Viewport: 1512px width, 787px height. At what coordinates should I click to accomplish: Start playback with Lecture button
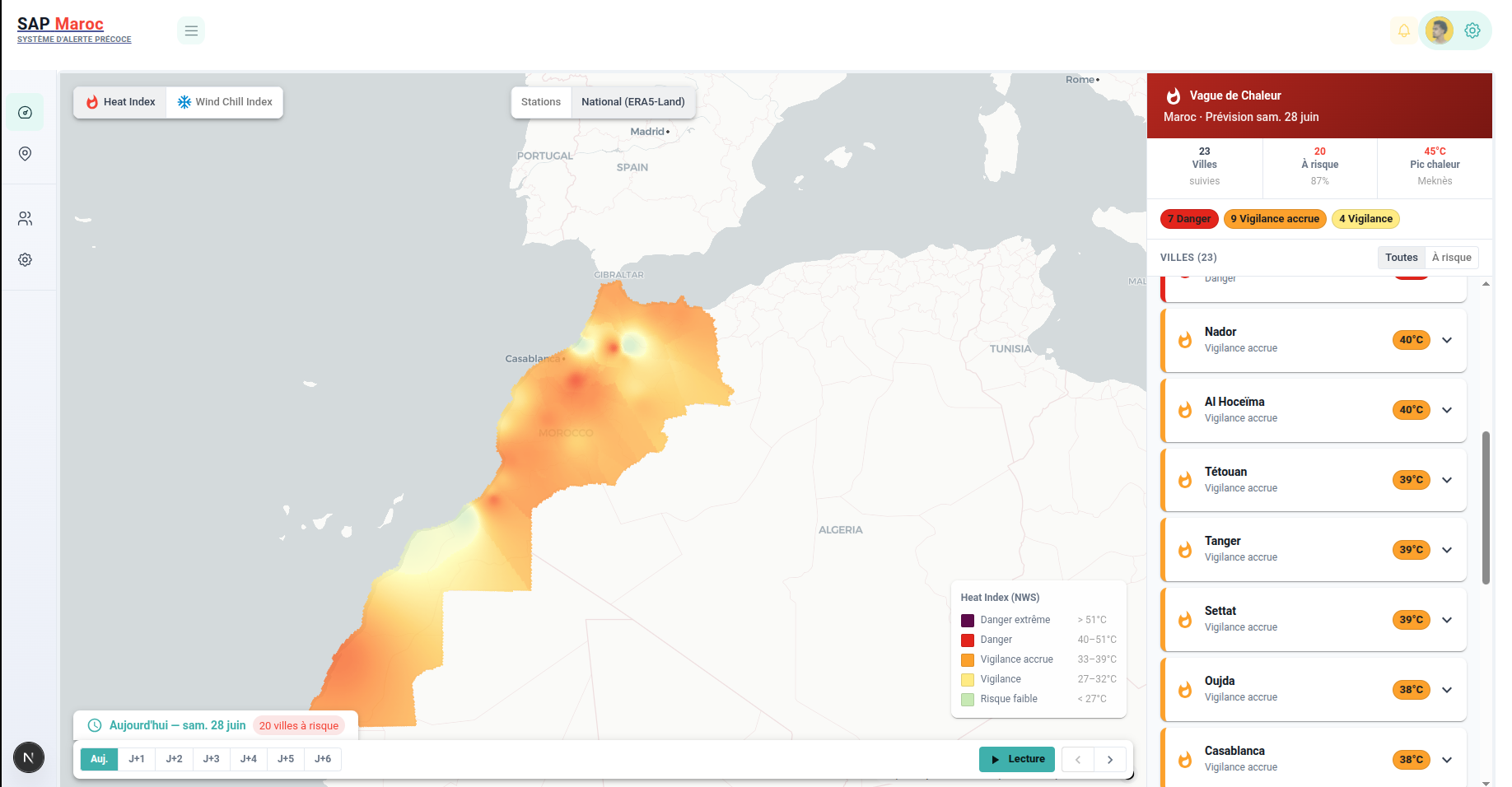[1017, 759]
